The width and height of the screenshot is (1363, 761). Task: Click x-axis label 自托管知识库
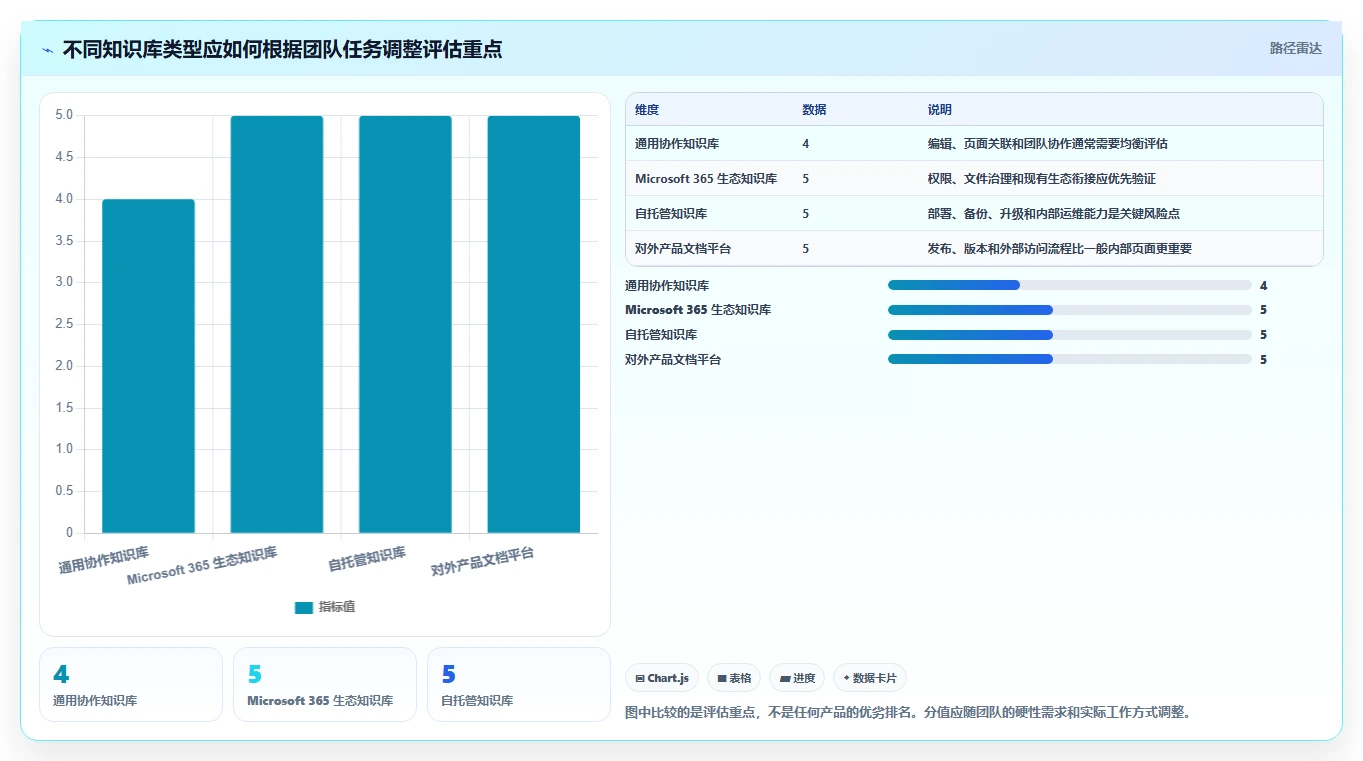click(x=367, y=559)
